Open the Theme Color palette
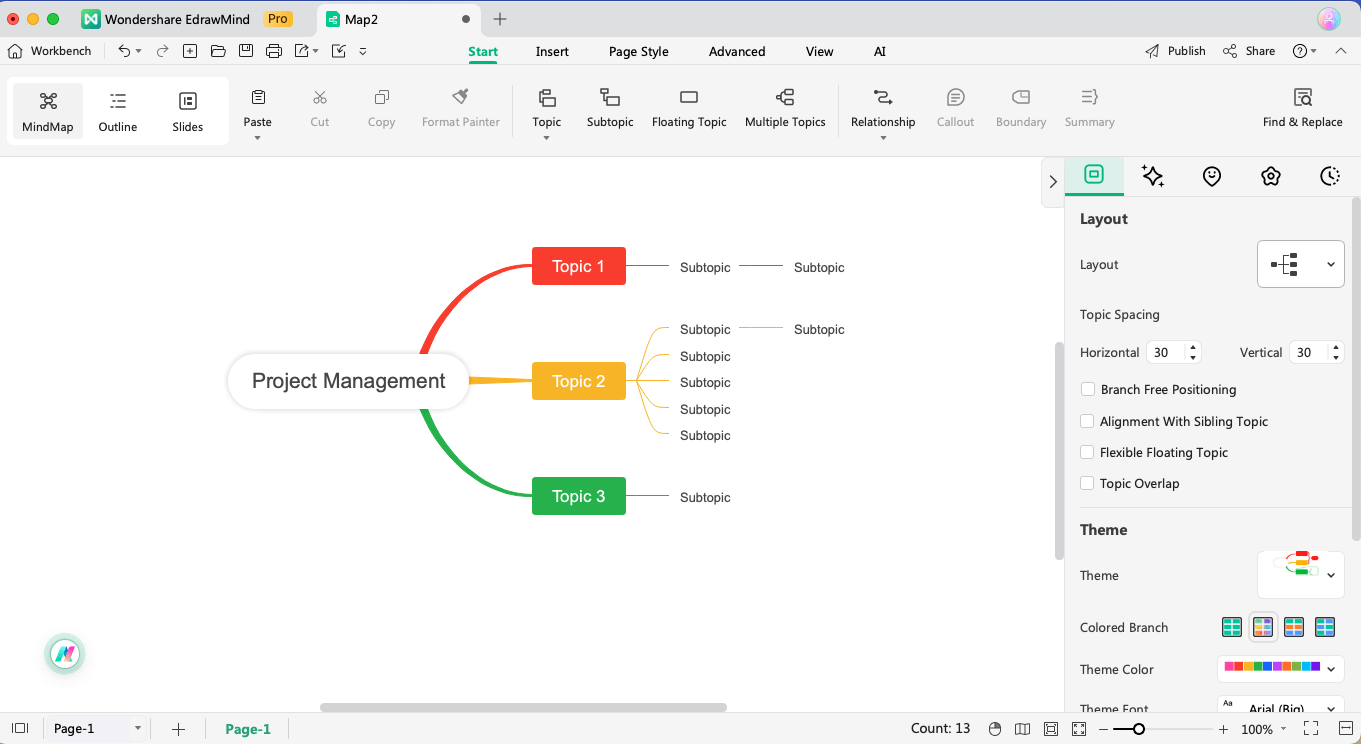1361x744 pixels. point(1280,669)
